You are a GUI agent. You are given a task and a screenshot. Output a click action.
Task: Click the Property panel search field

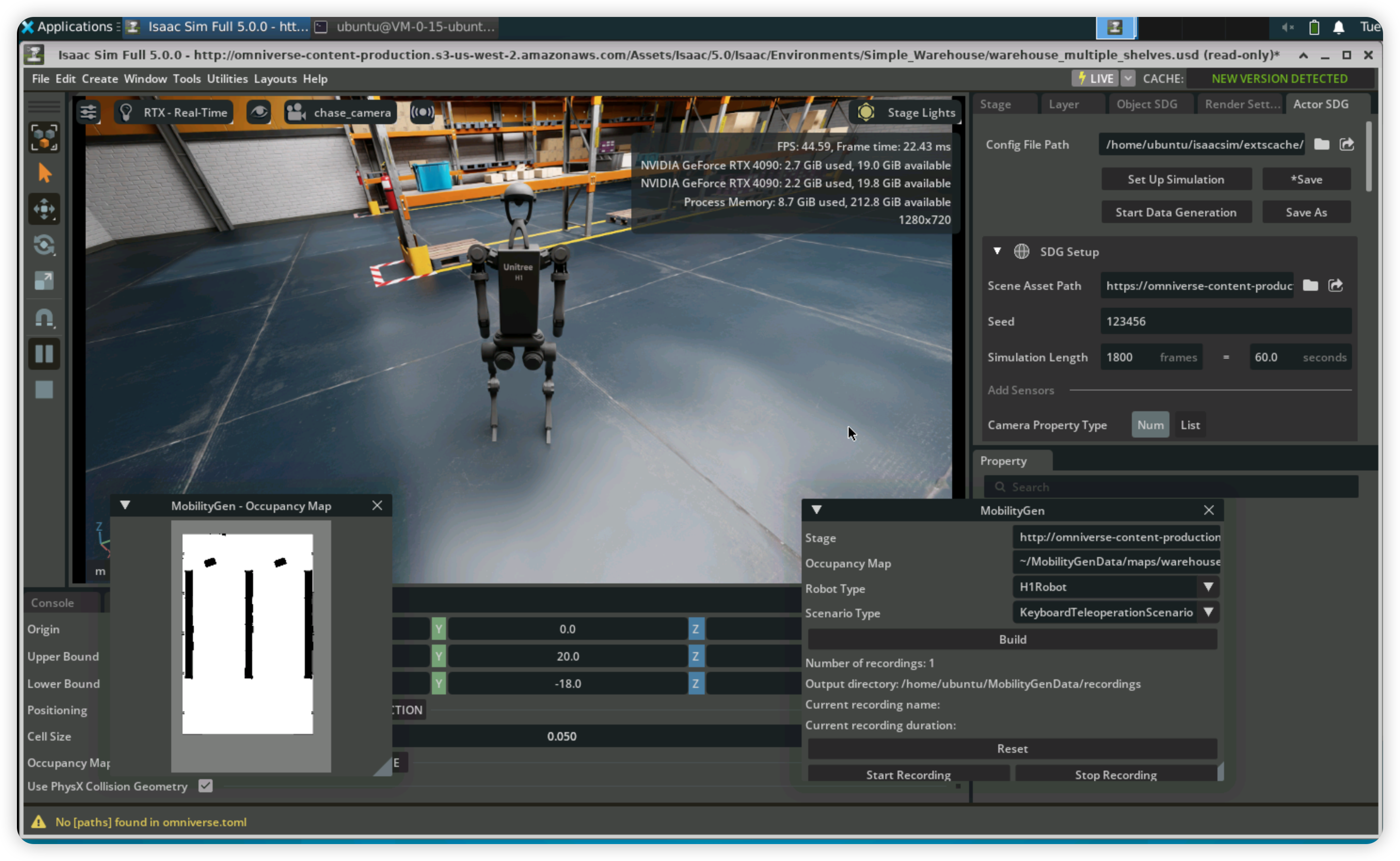pyautogui.click(x=1170, y=487)
